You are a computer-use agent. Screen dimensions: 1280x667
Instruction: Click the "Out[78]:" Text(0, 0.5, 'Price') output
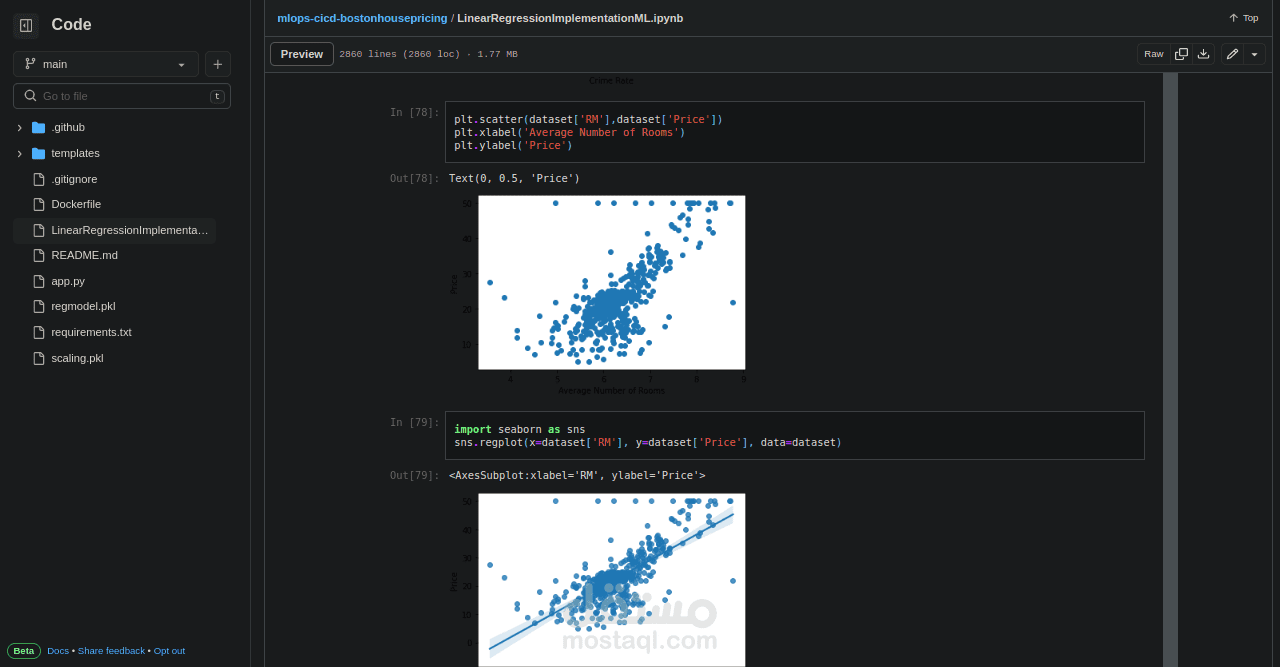[514, 179]
